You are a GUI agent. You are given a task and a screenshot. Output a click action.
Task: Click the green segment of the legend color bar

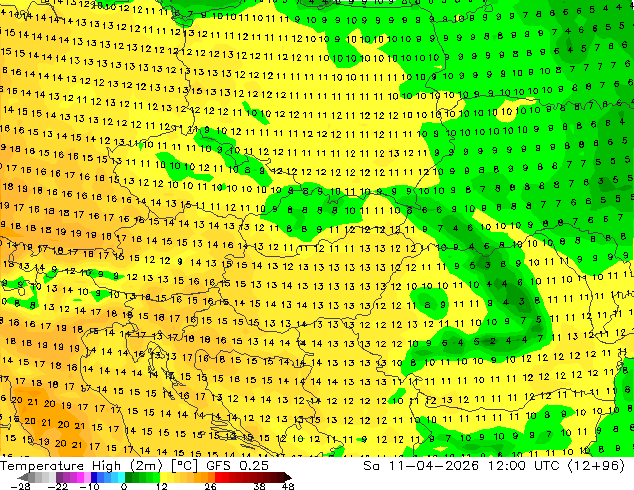point(142,477)
